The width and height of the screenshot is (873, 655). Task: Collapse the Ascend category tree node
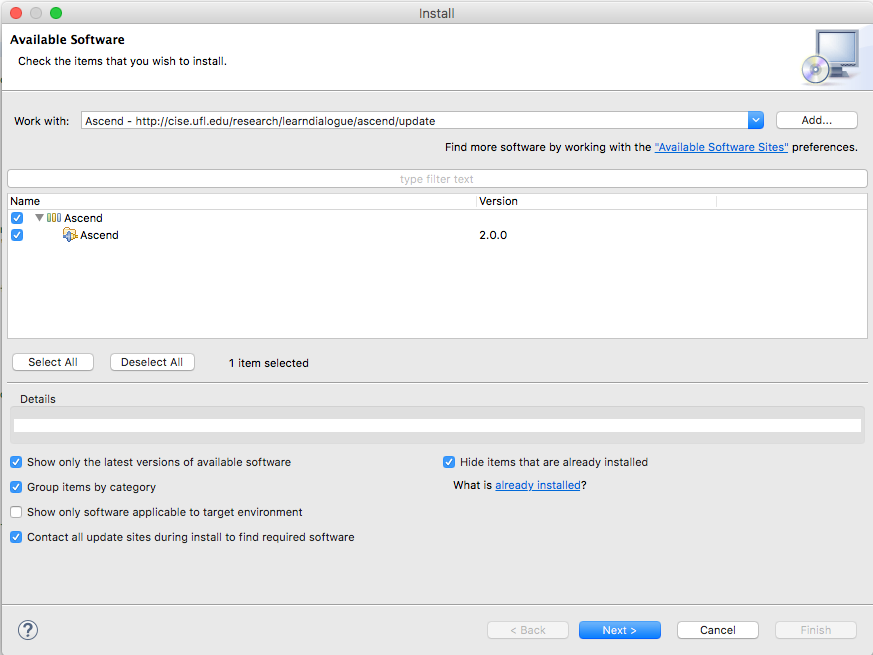tap(40, 218)
